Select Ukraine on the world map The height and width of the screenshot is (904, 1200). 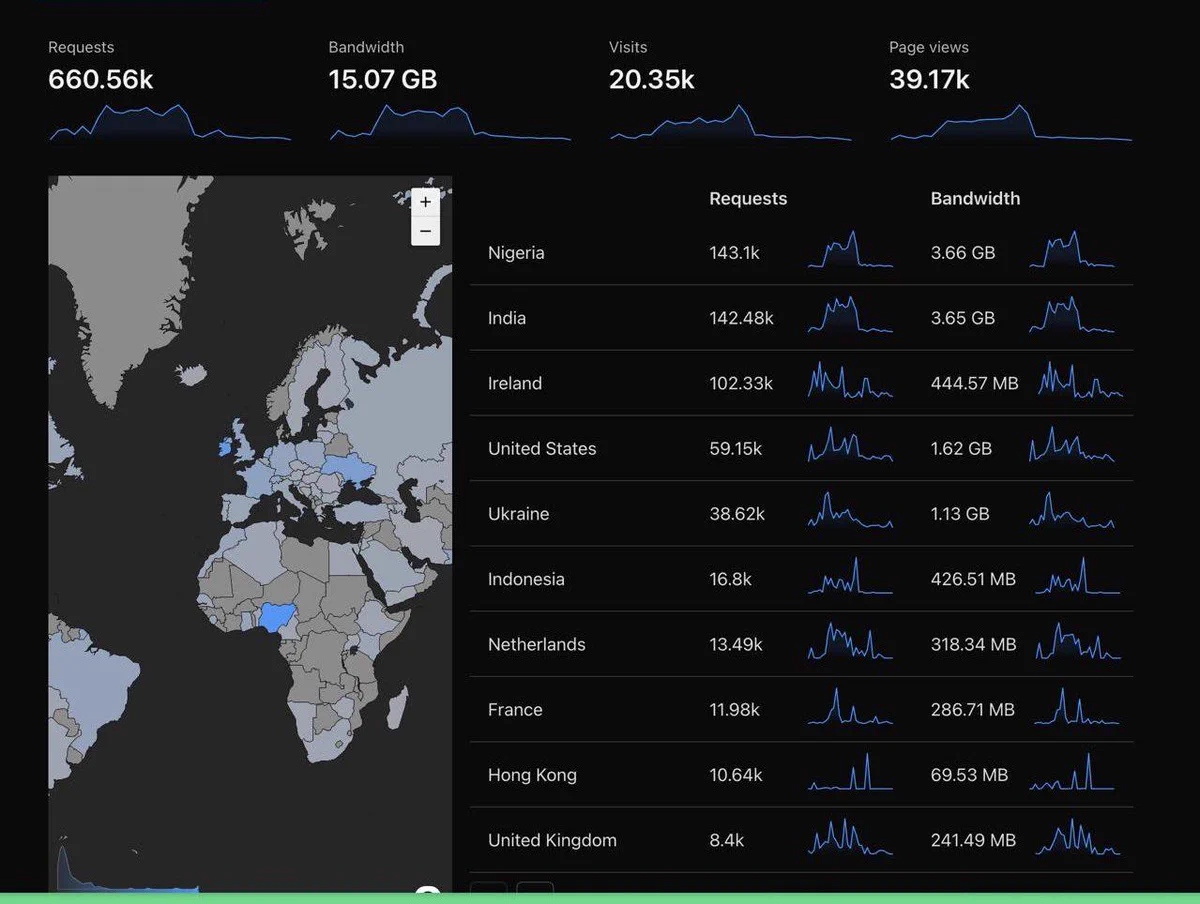click(x=350, y=466)
